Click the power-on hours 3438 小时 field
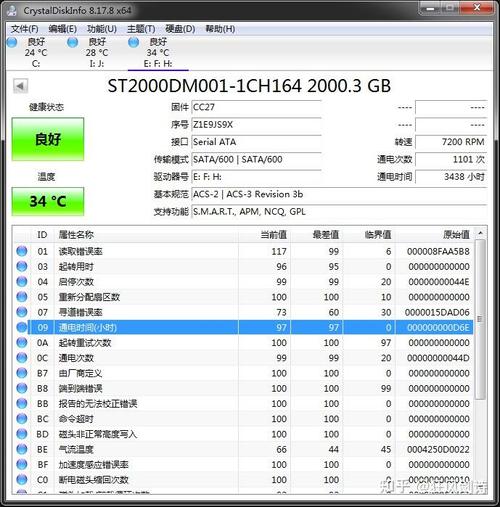500x507 pixels. [451, 177]
